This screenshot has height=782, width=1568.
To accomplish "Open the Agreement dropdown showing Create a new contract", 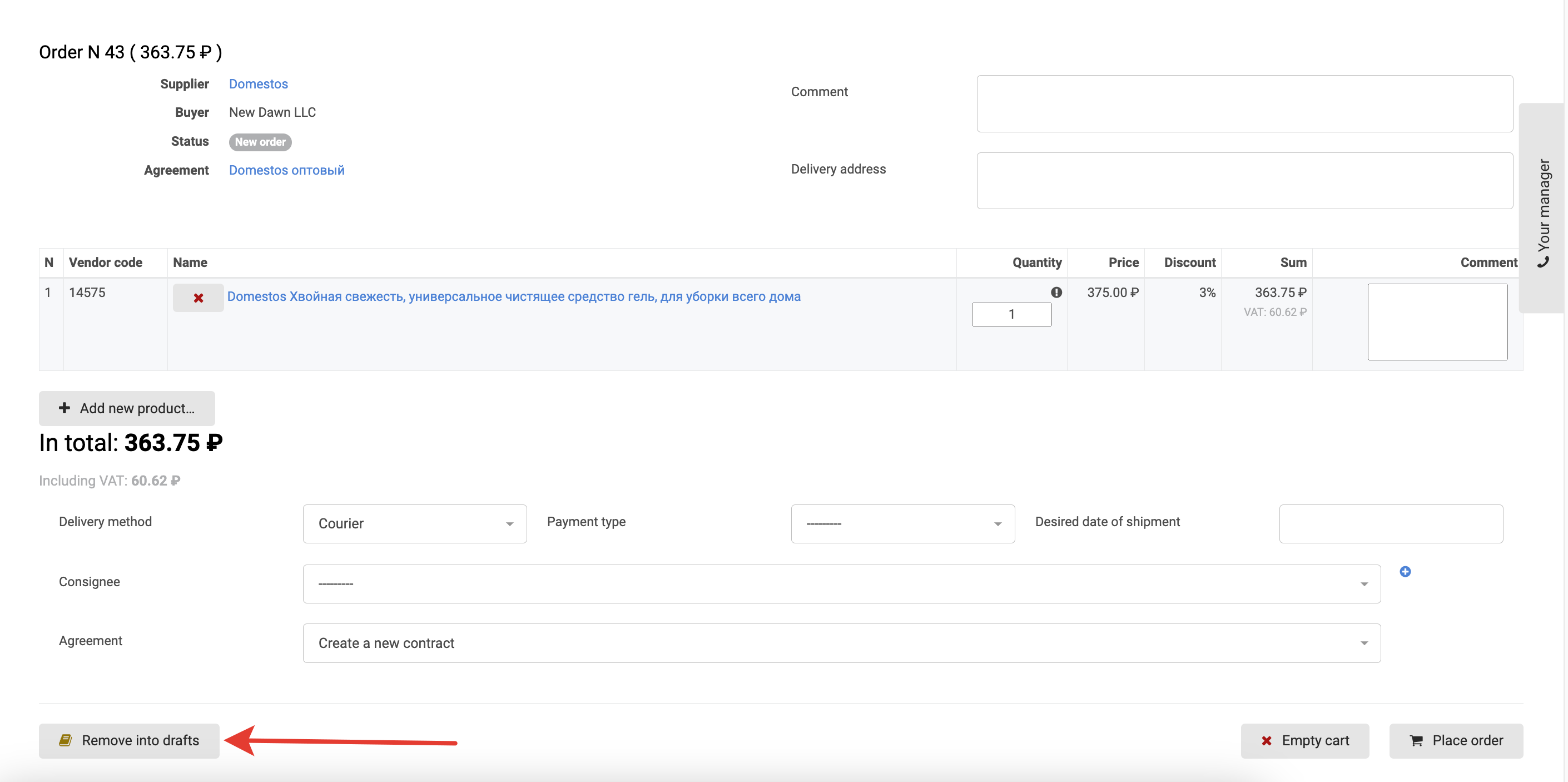I will pyautogui.click(x=841, y=643).
